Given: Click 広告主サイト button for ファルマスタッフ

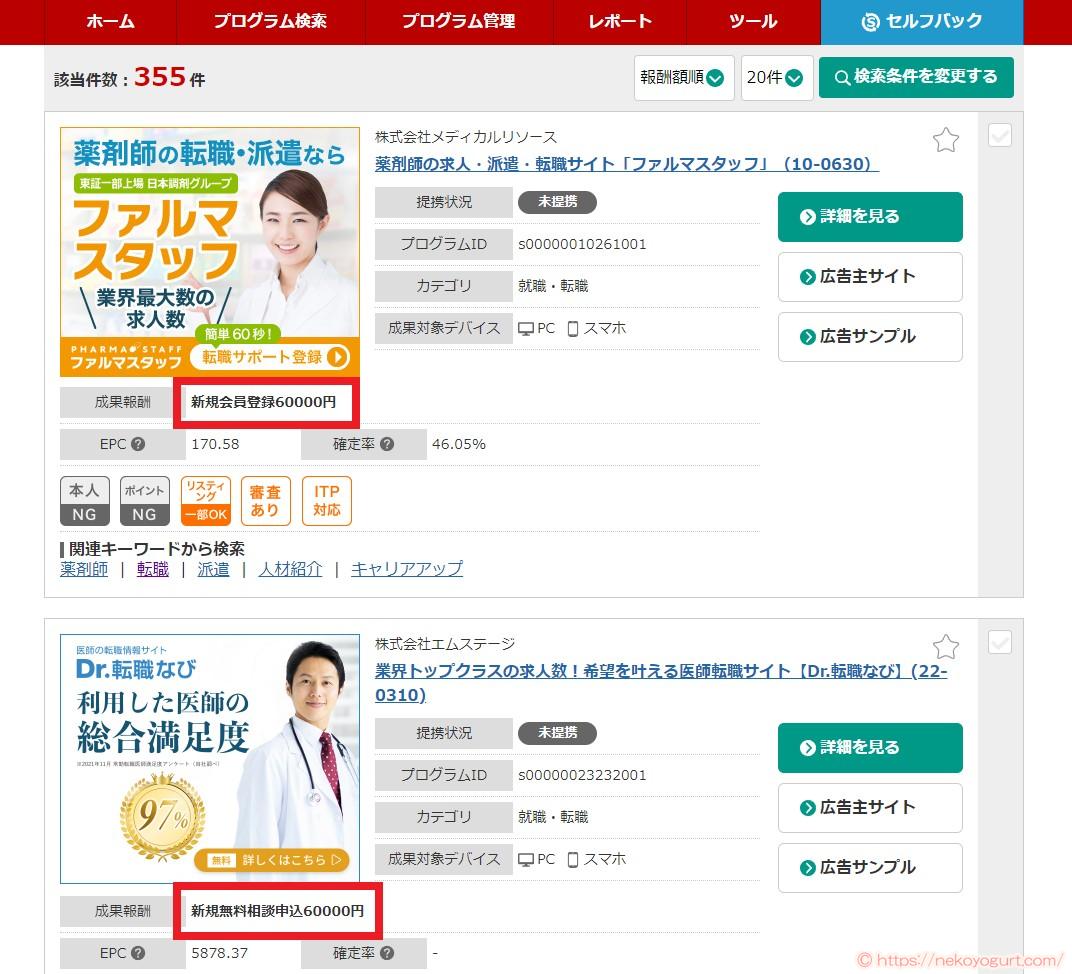Looking at the screenshot, I should (870, 277).
